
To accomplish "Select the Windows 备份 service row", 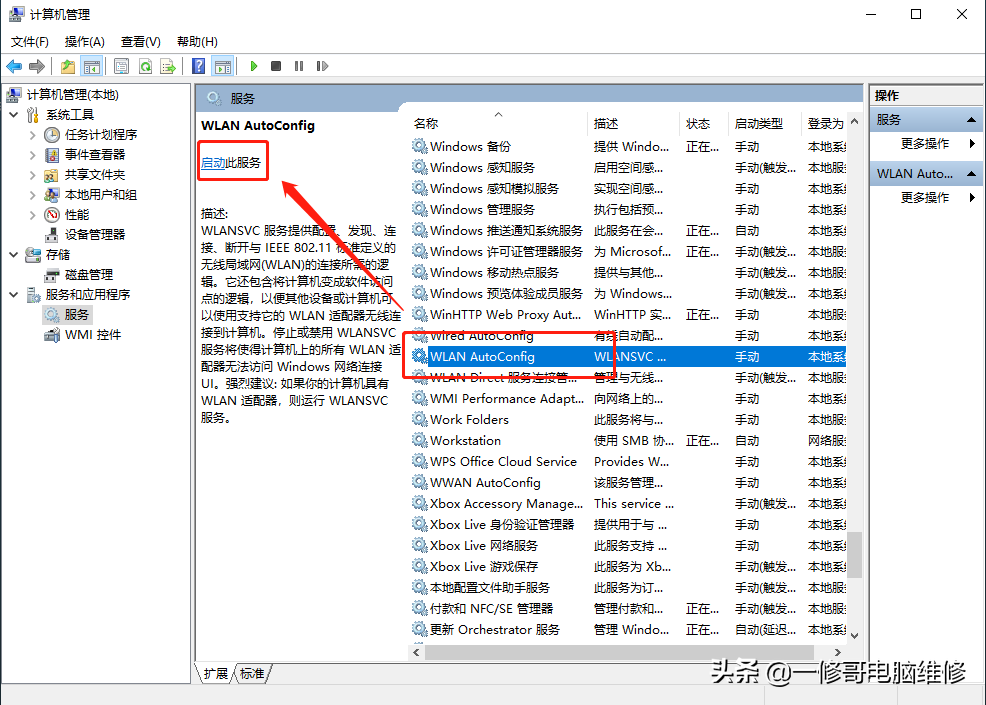I will (628, 147).
